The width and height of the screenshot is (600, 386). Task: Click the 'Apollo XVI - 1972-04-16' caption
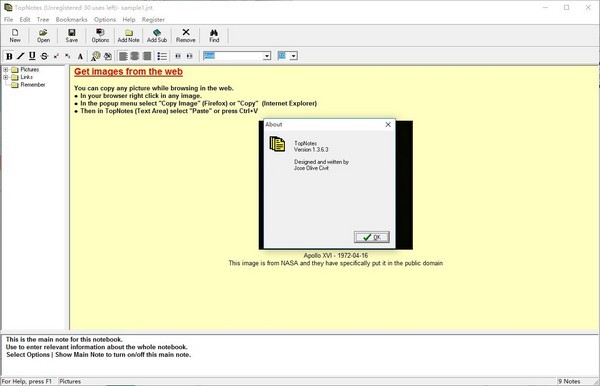pyautogui.click(x=336, y=256)
